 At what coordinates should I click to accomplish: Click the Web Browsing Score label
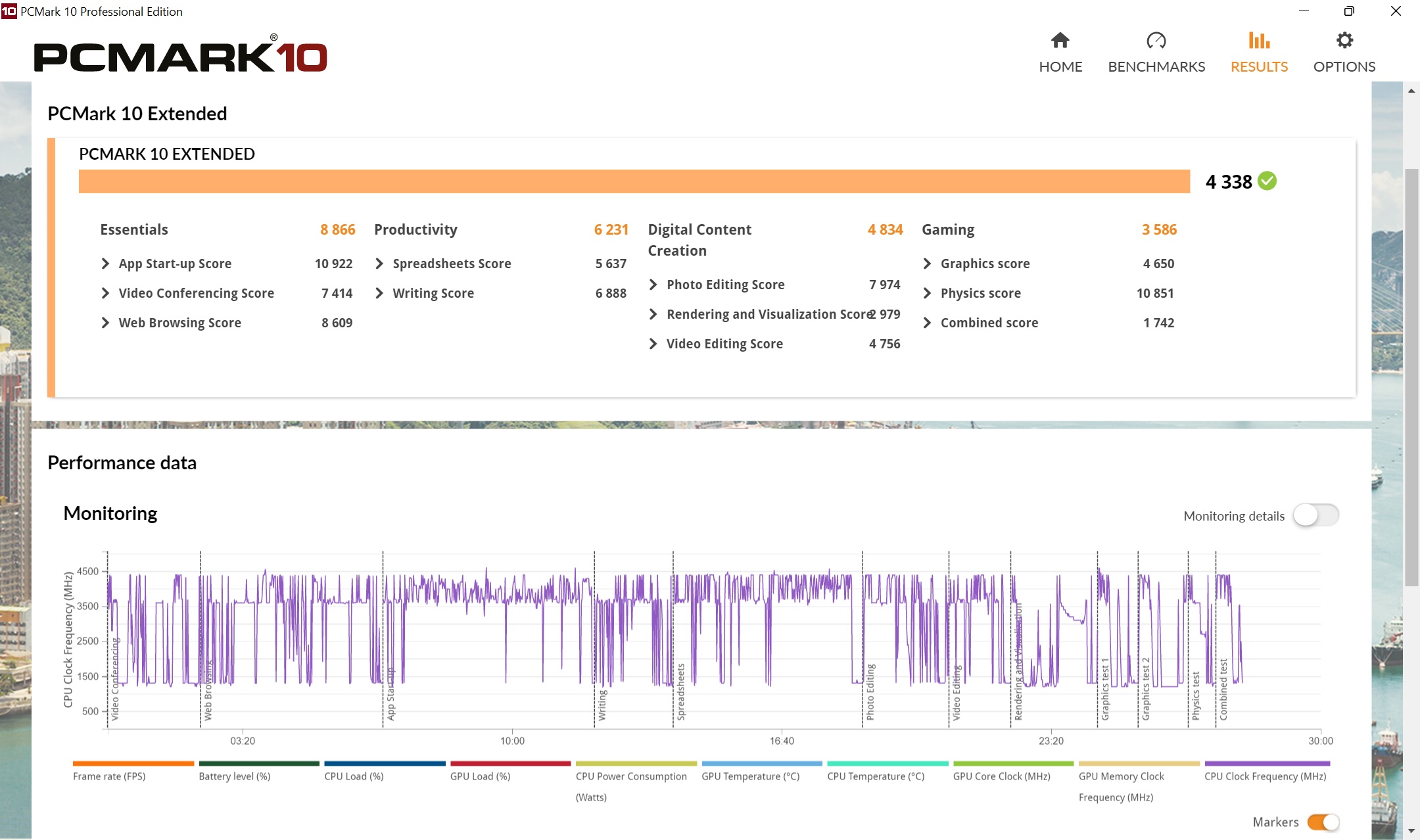[x=179, y=323]
